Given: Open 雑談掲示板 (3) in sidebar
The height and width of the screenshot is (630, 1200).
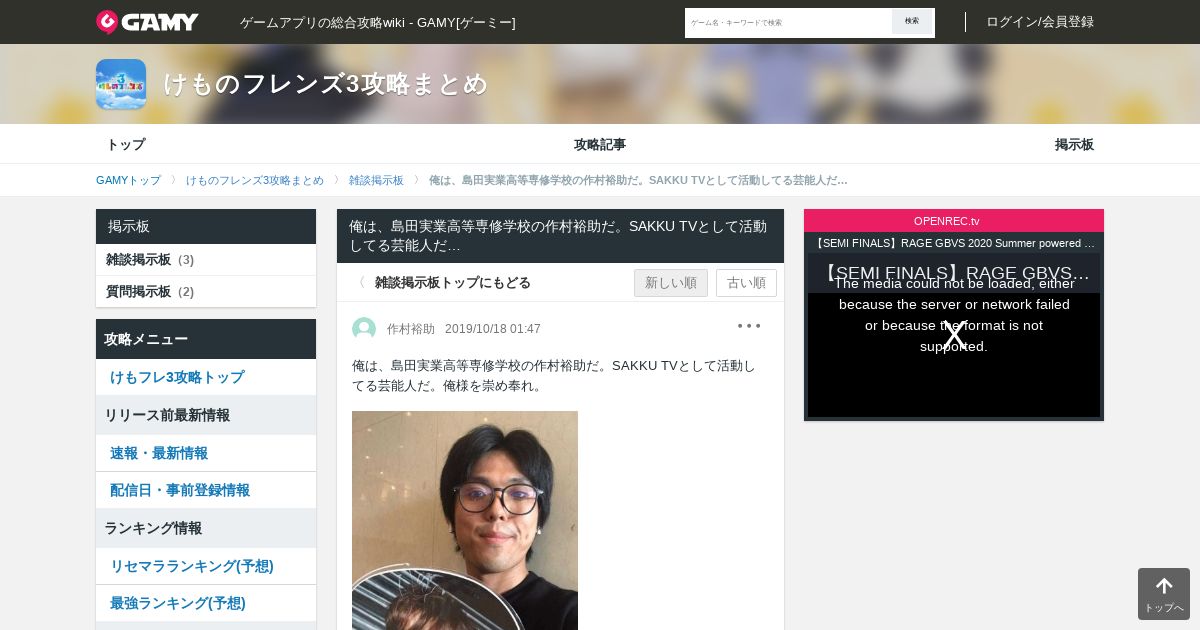Looking at the screenshot, I should (206, 260).
